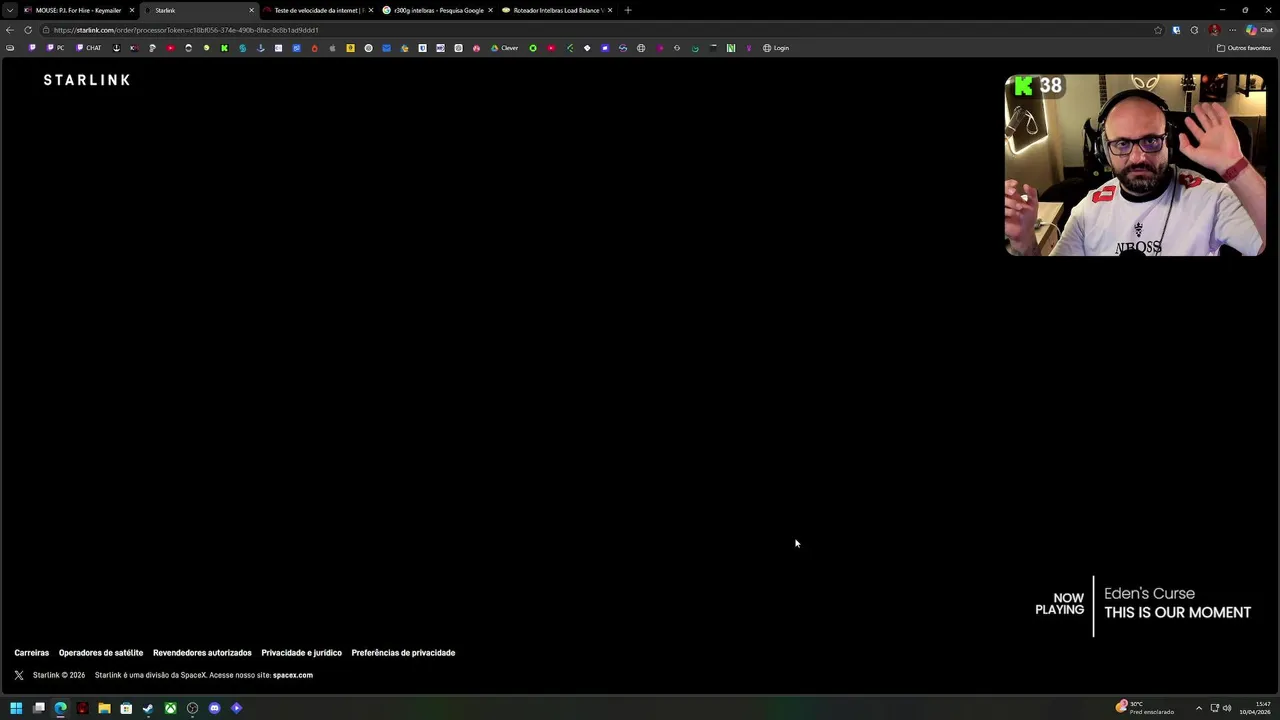
Task: Click the Starlink logo in the page header
Action: 87,80
